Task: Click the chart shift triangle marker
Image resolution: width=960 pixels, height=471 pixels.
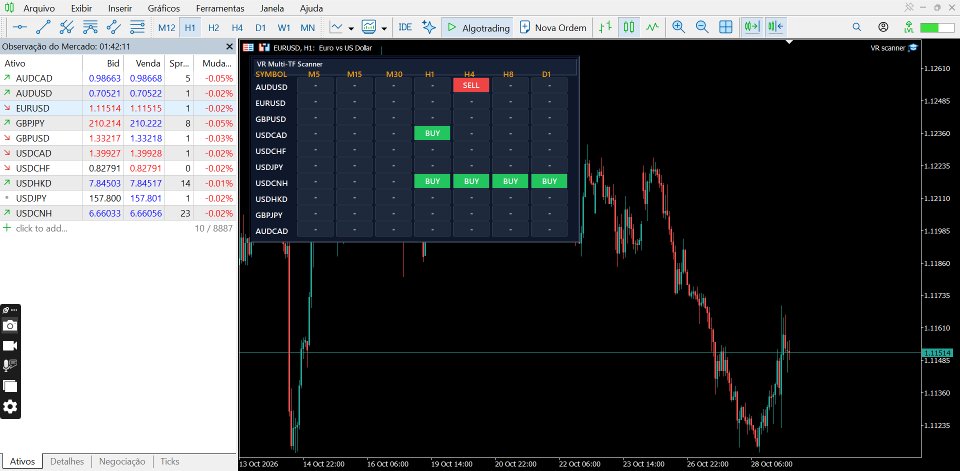Action: click(x=790, y=42)
